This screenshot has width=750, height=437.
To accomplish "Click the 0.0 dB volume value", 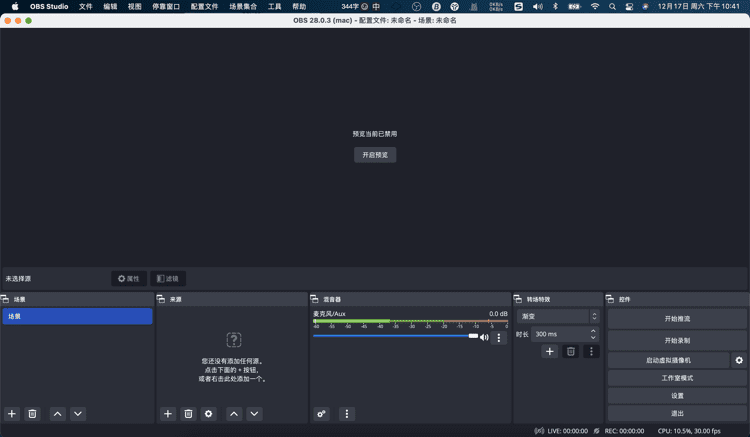I will point(498,314).
